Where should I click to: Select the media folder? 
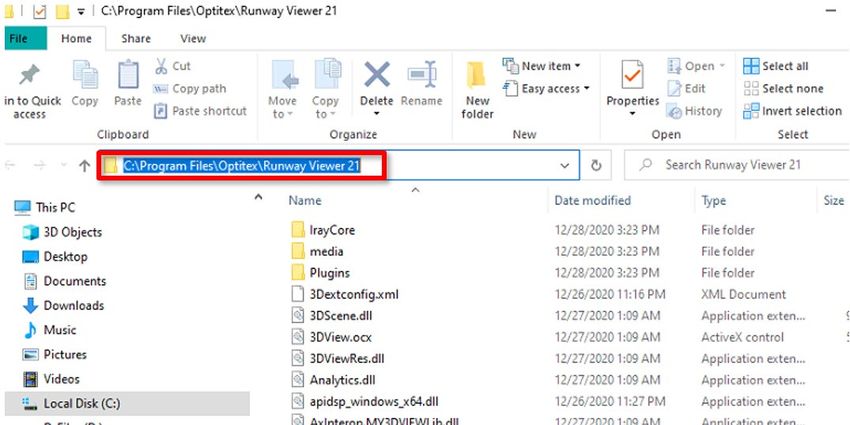(x=317, y=252)
